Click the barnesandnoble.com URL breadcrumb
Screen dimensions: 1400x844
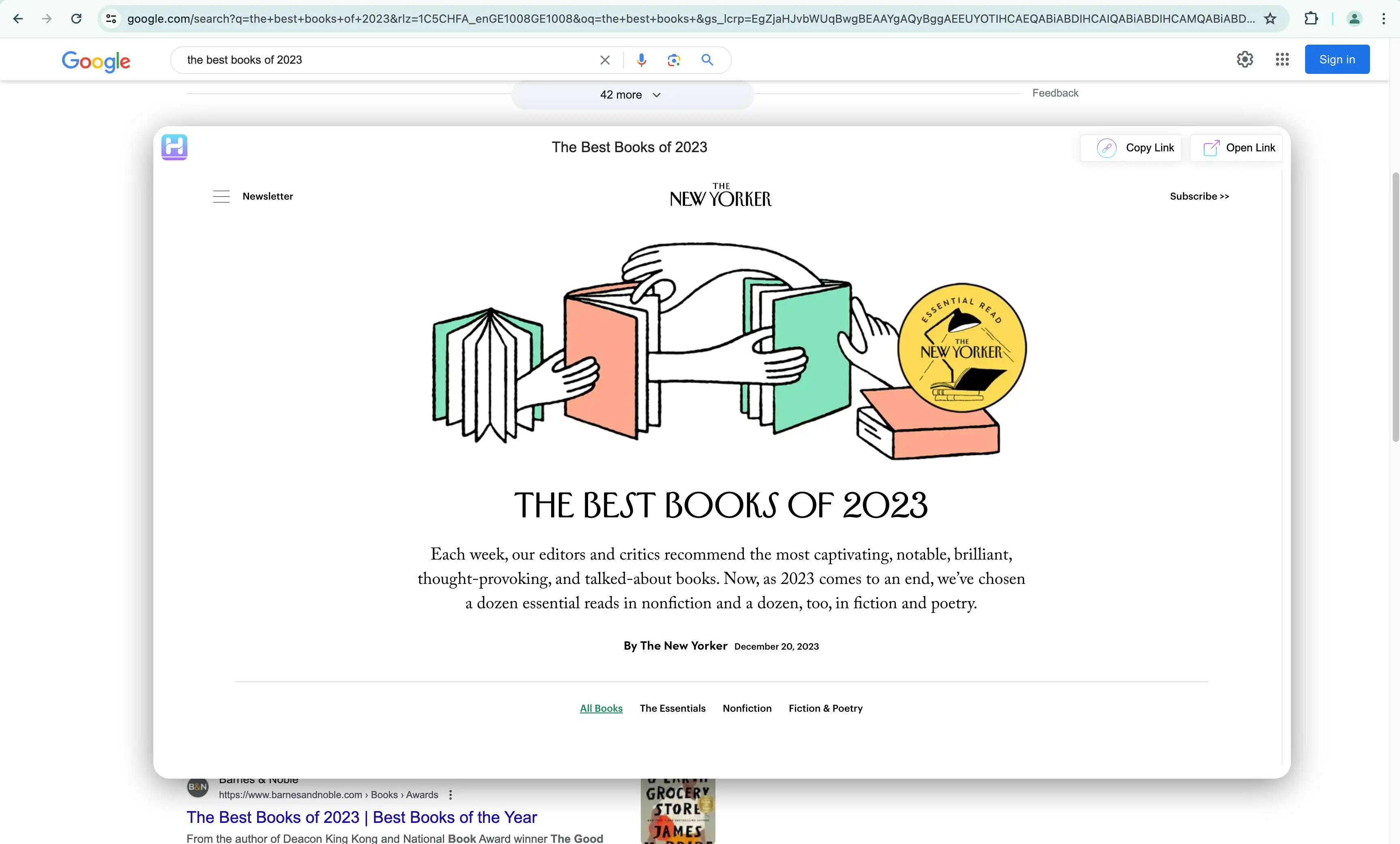tap(329, 794)
